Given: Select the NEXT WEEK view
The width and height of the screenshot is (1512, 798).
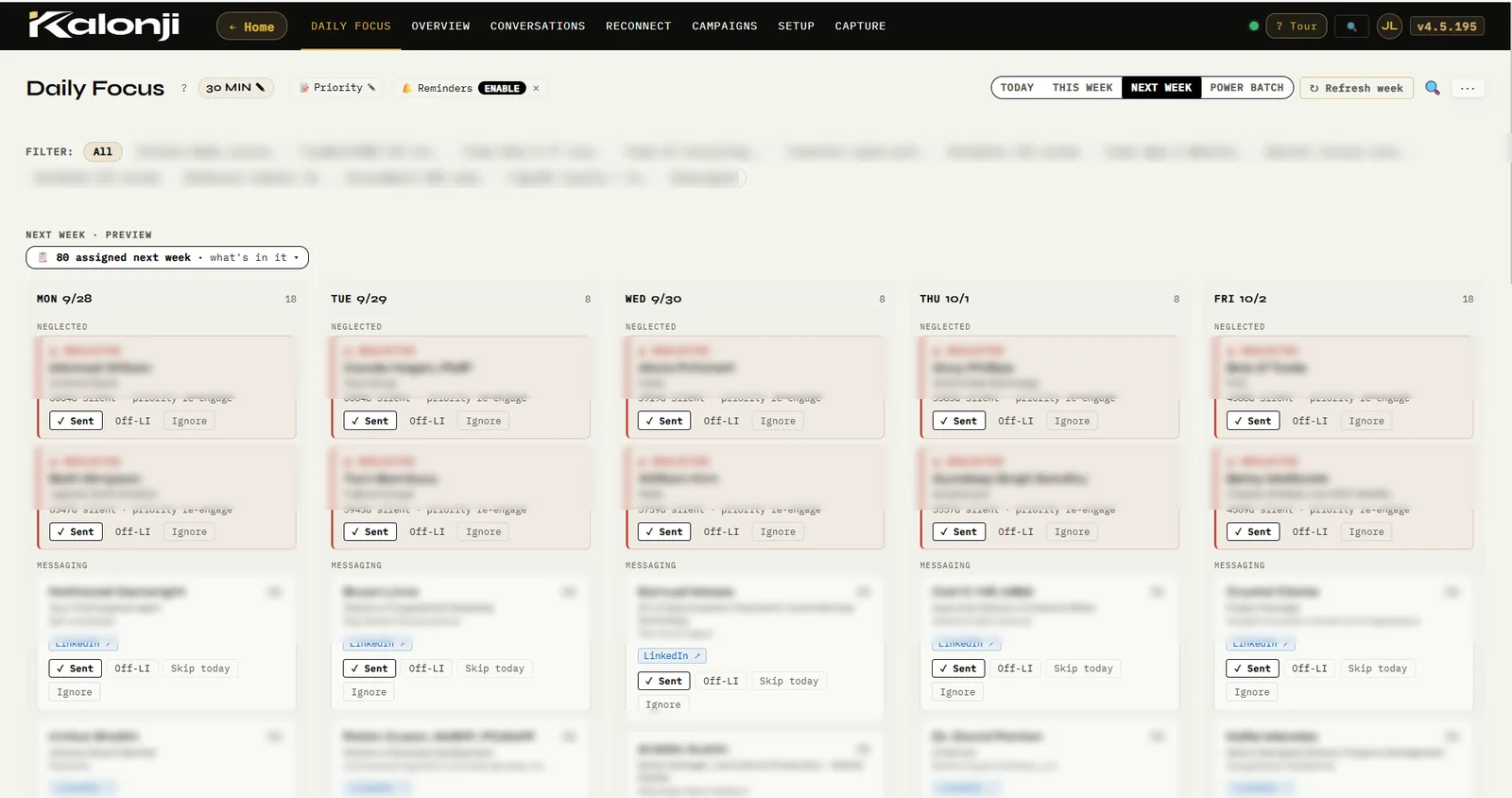Looking at the screenshot, I should pyautogui.click(x=1161, y=88).
